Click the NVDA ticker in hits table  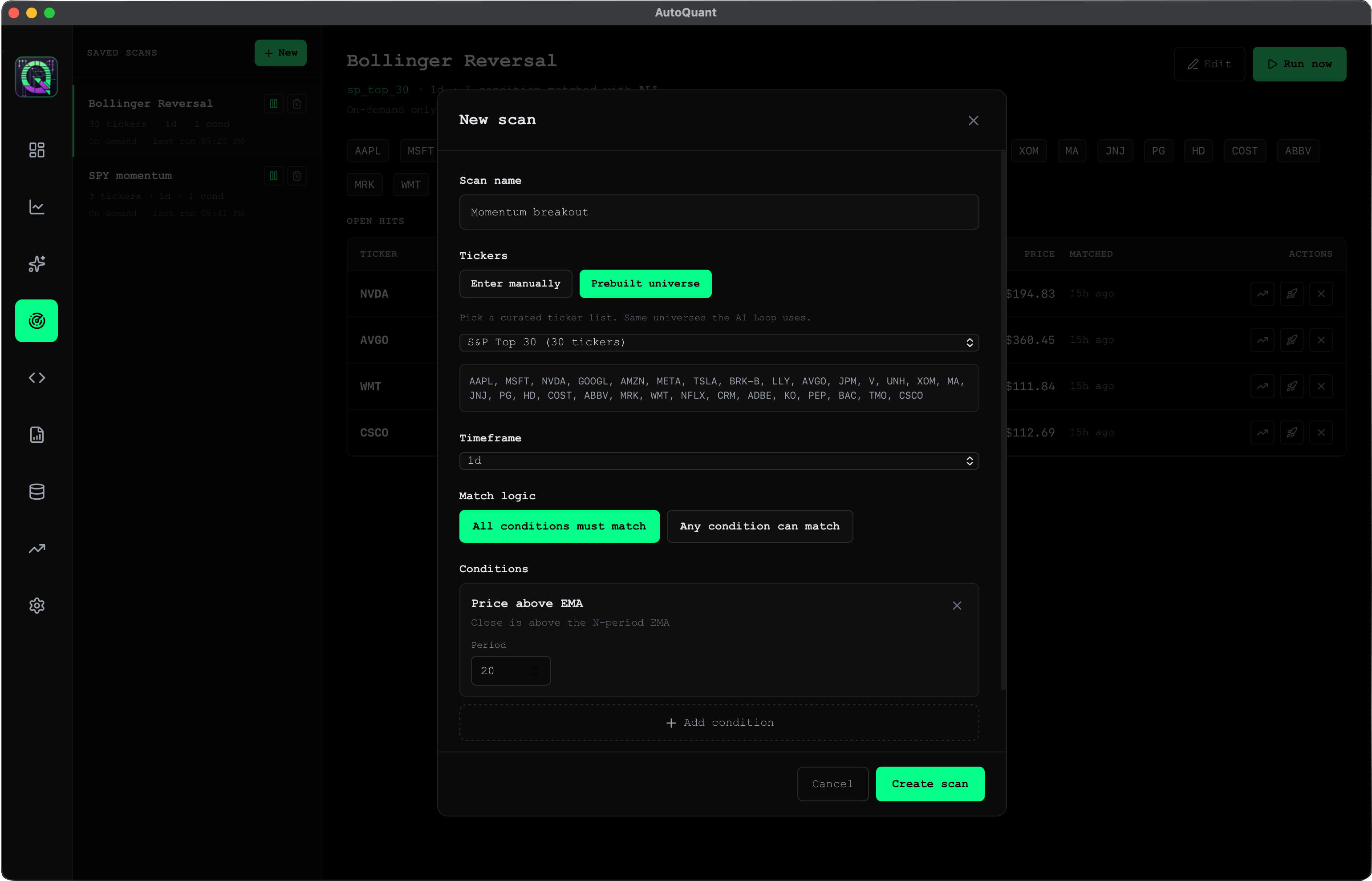(x=374, y=294)
